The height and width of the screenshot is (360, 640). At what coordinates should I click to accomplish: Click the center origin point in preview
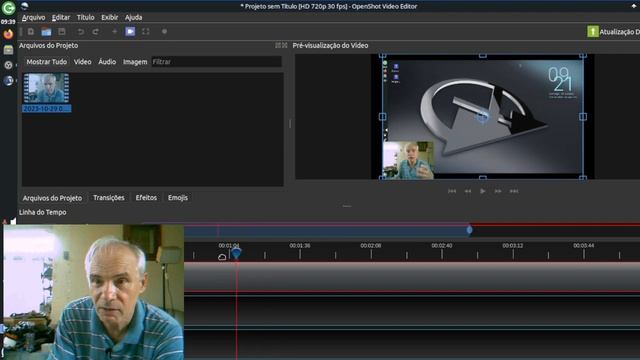[x=482, y=117]
